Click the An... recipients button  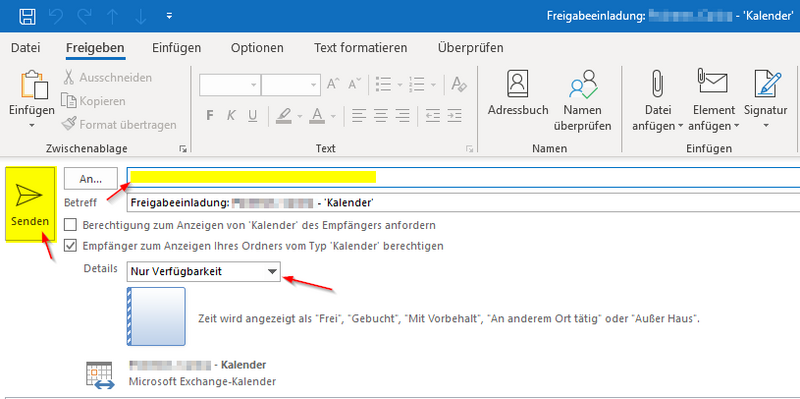[x=91, y=179]
